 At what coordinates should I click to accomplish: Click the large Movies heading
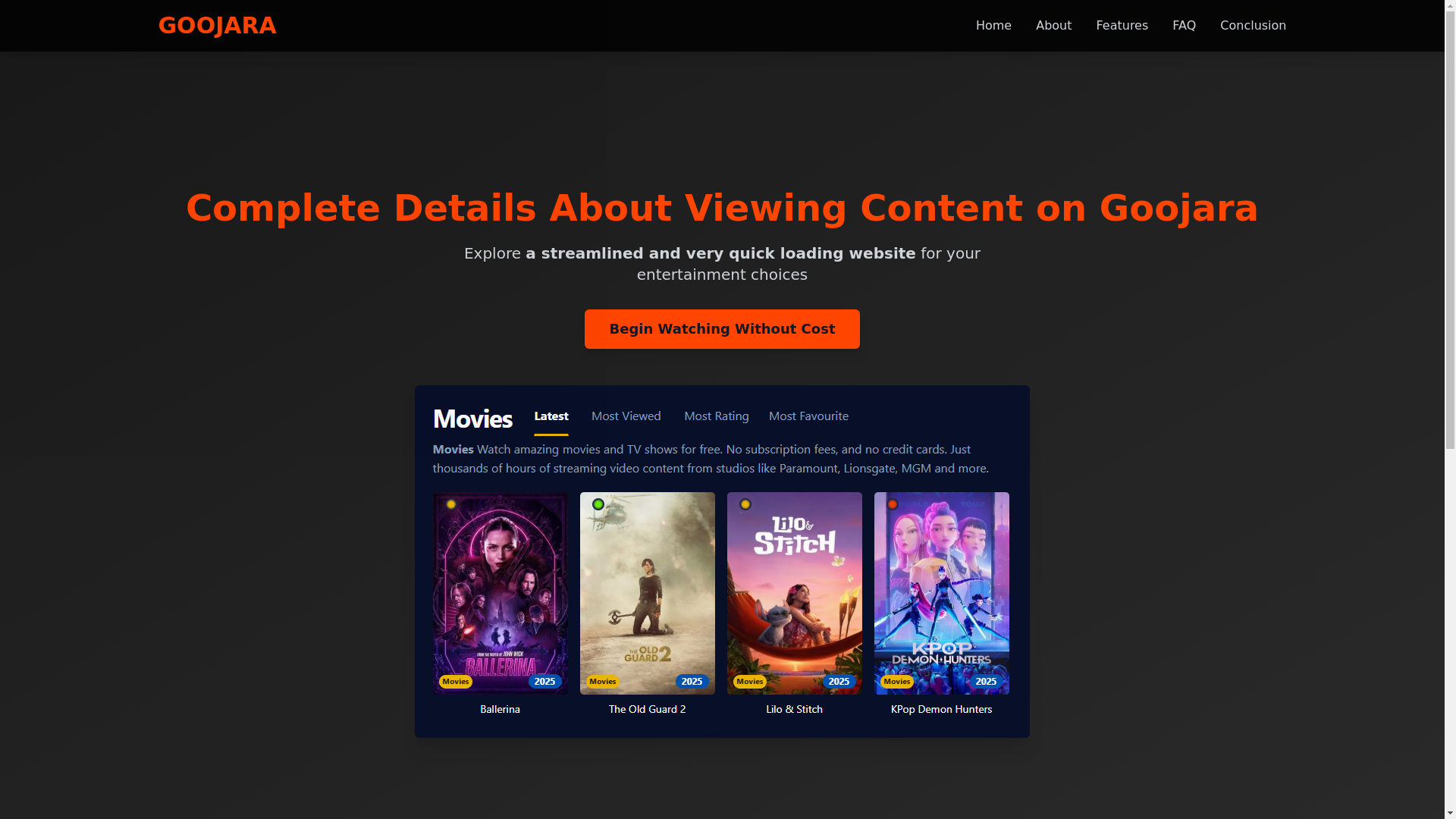[x=472, y=419]
